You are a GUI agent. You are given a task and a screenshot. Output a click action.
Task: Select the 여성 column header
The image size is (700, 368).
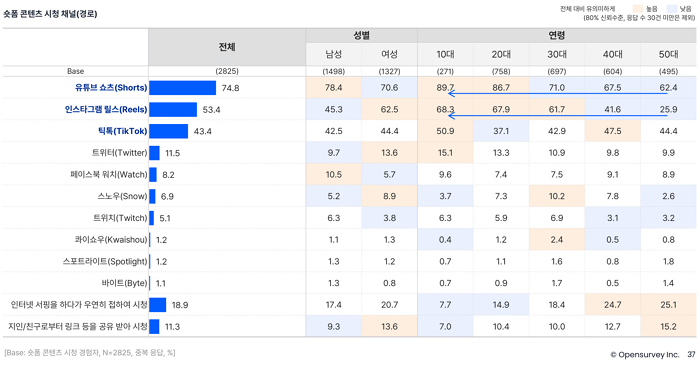(389, 54)
